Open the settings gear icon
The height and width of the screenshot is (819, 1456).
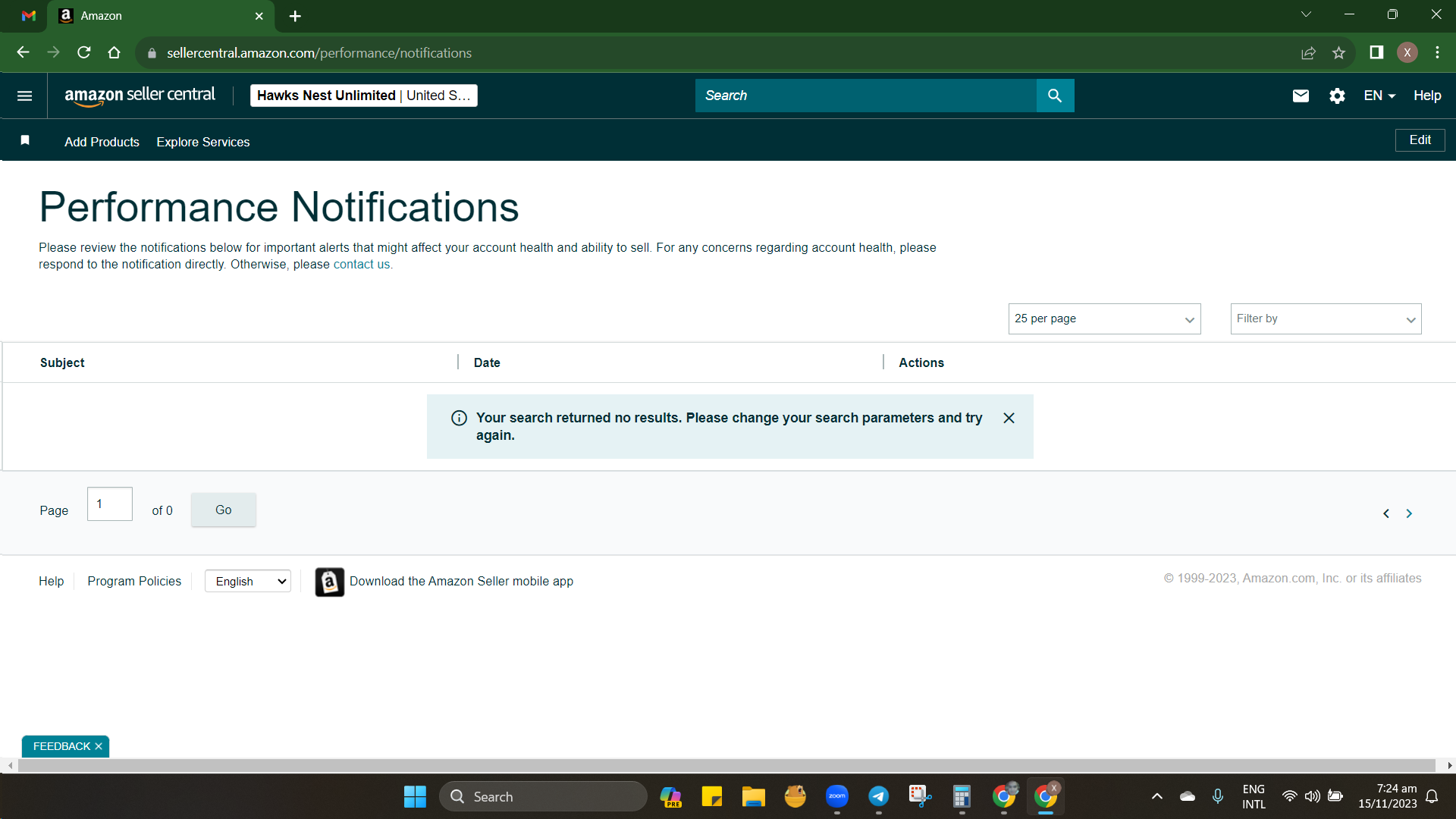(x=1337, y=96)
